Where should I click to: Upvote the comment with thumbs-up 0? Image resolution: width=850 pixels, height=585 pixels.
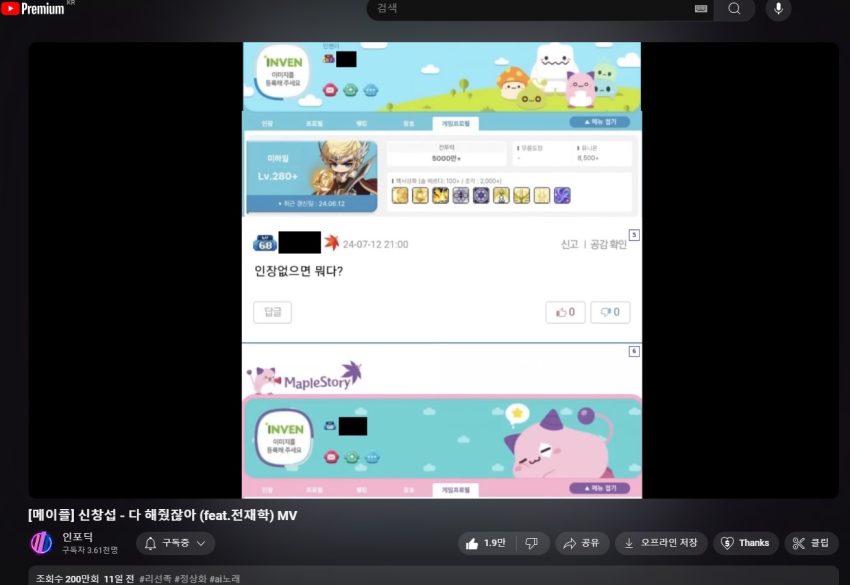(565, 312)
